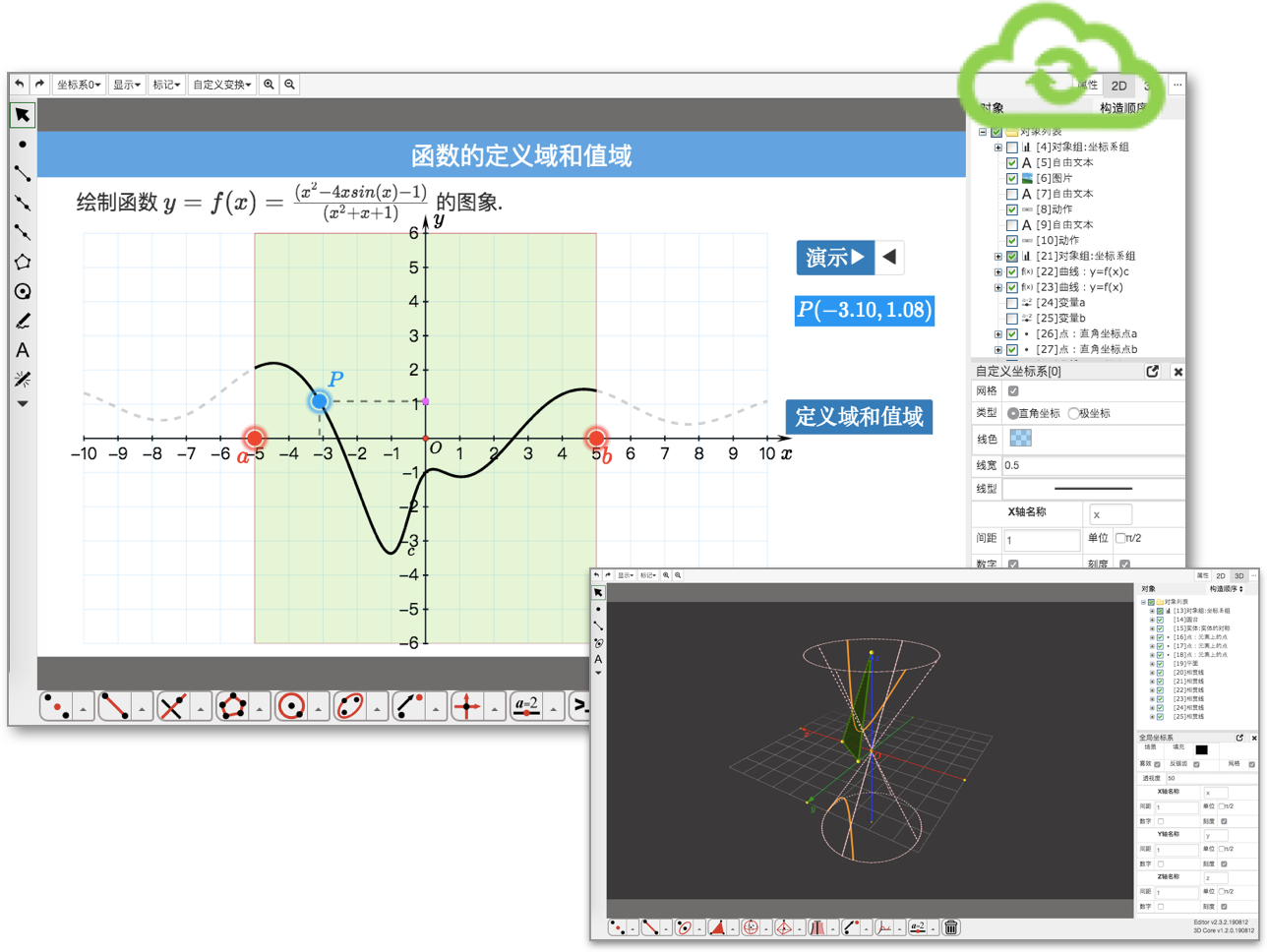Select the text tool labeled A
The image size is (1267, 952).
coord(22,350)
